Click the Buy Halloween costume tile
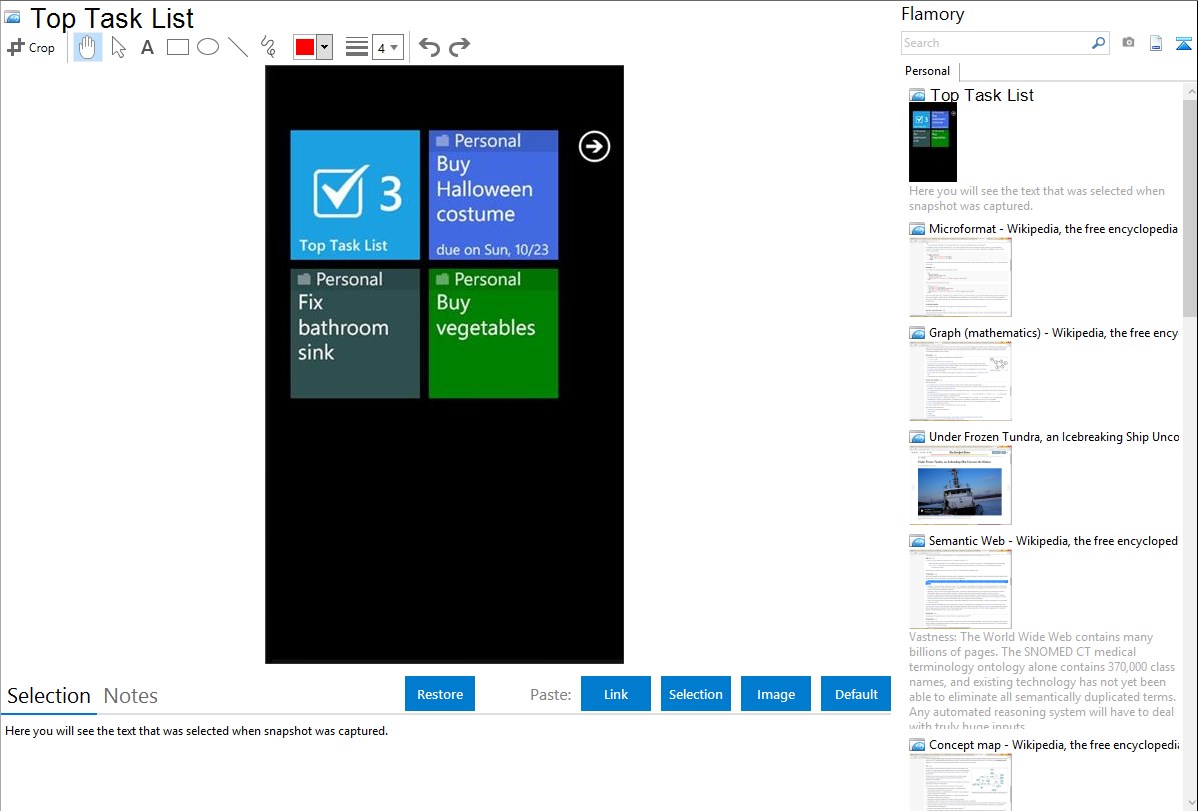The image size is (1198, 811). coord(494,195)
